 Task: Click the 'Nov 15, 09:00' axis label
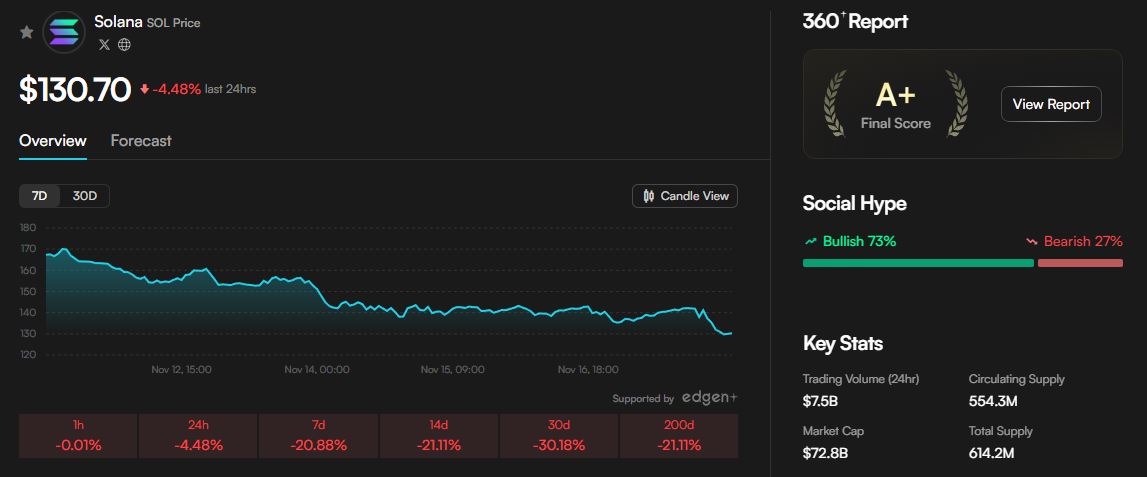tap(452, 369)
